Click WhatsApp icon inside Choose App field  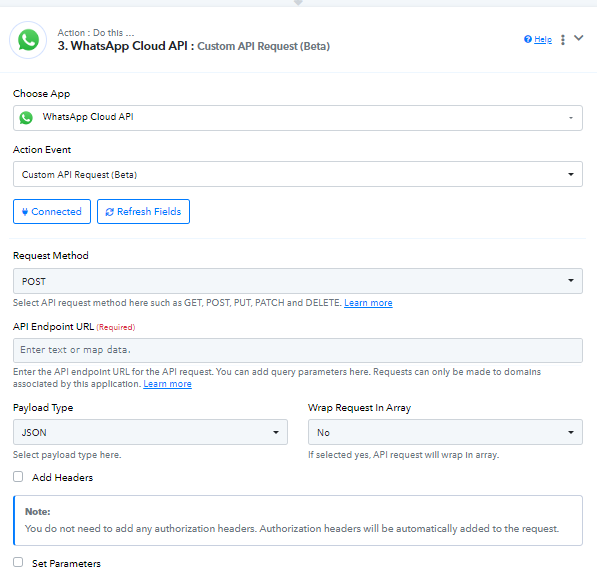pos(26,118)
